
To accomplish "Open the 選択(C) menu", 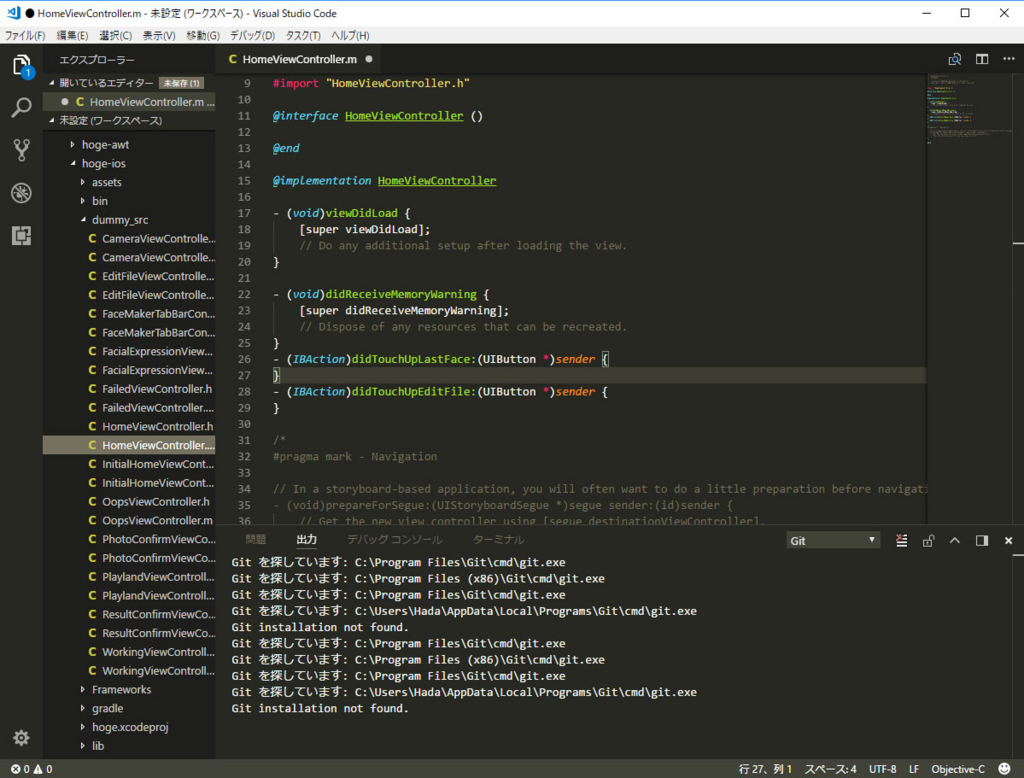I will click(x=116, y=35).
